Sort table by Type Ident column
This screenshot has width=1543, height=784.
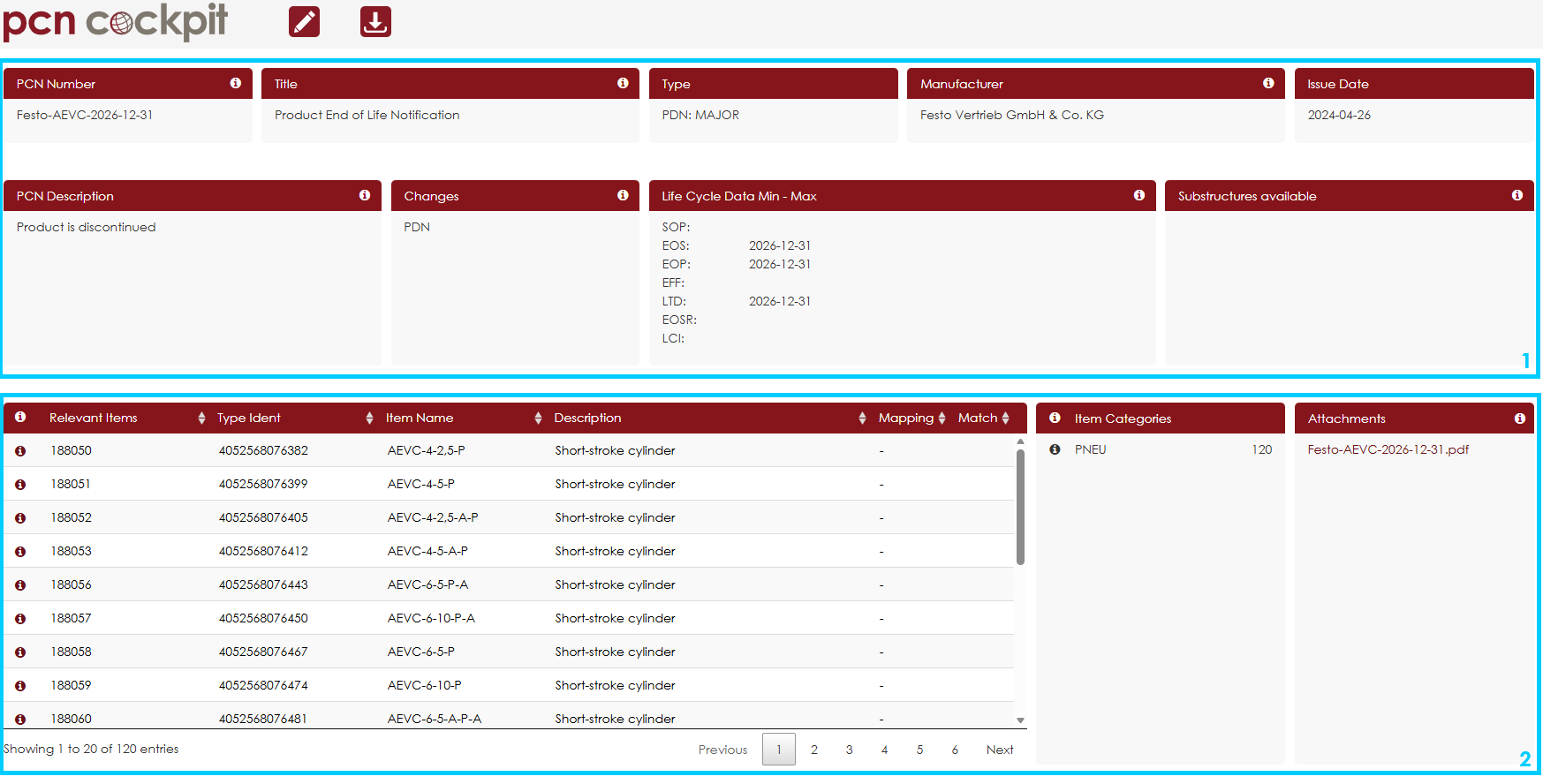[369, 418]
